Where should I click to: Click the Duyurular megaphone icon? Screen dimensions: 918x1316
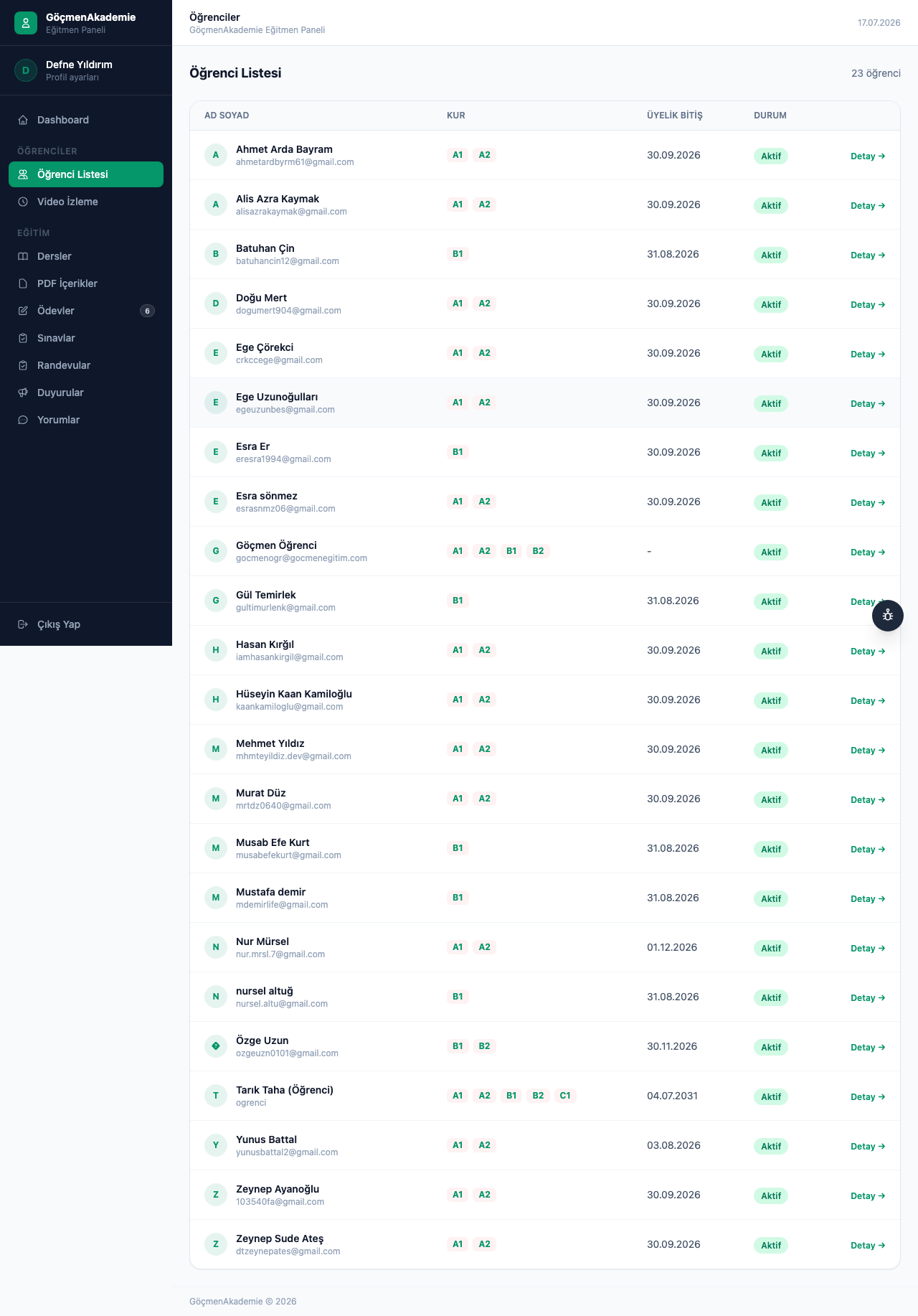coord(23,393)
